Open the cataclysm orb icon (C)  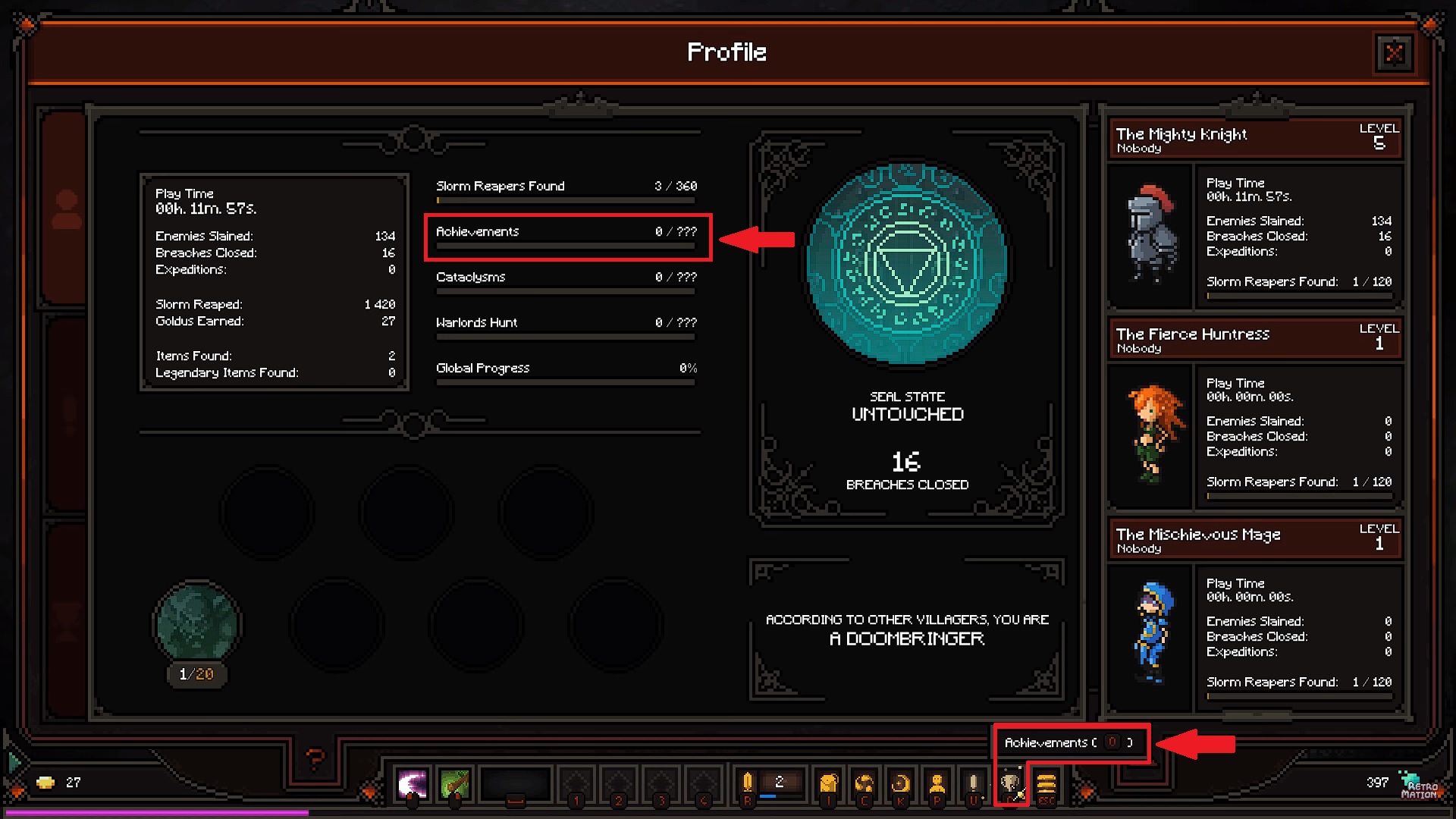click(864, 784)
